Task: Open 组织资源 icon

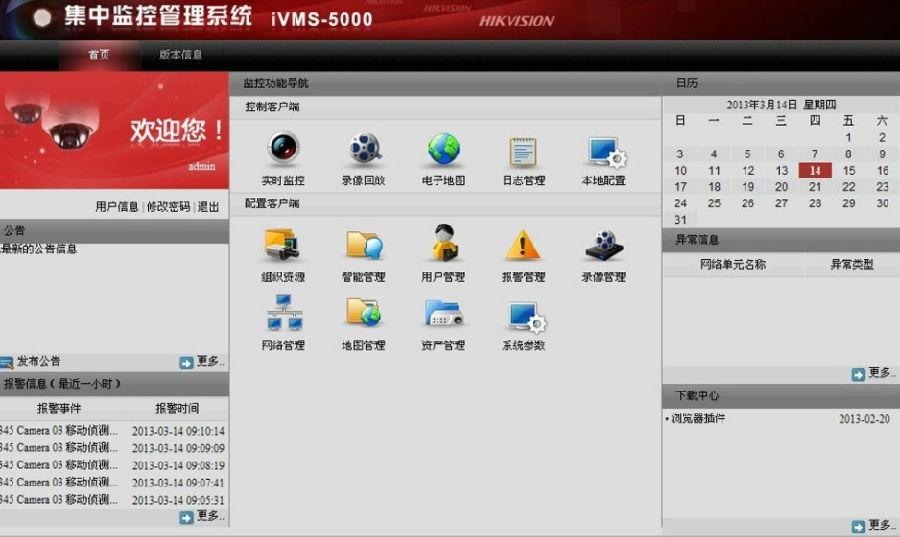Action: point(282,245)
